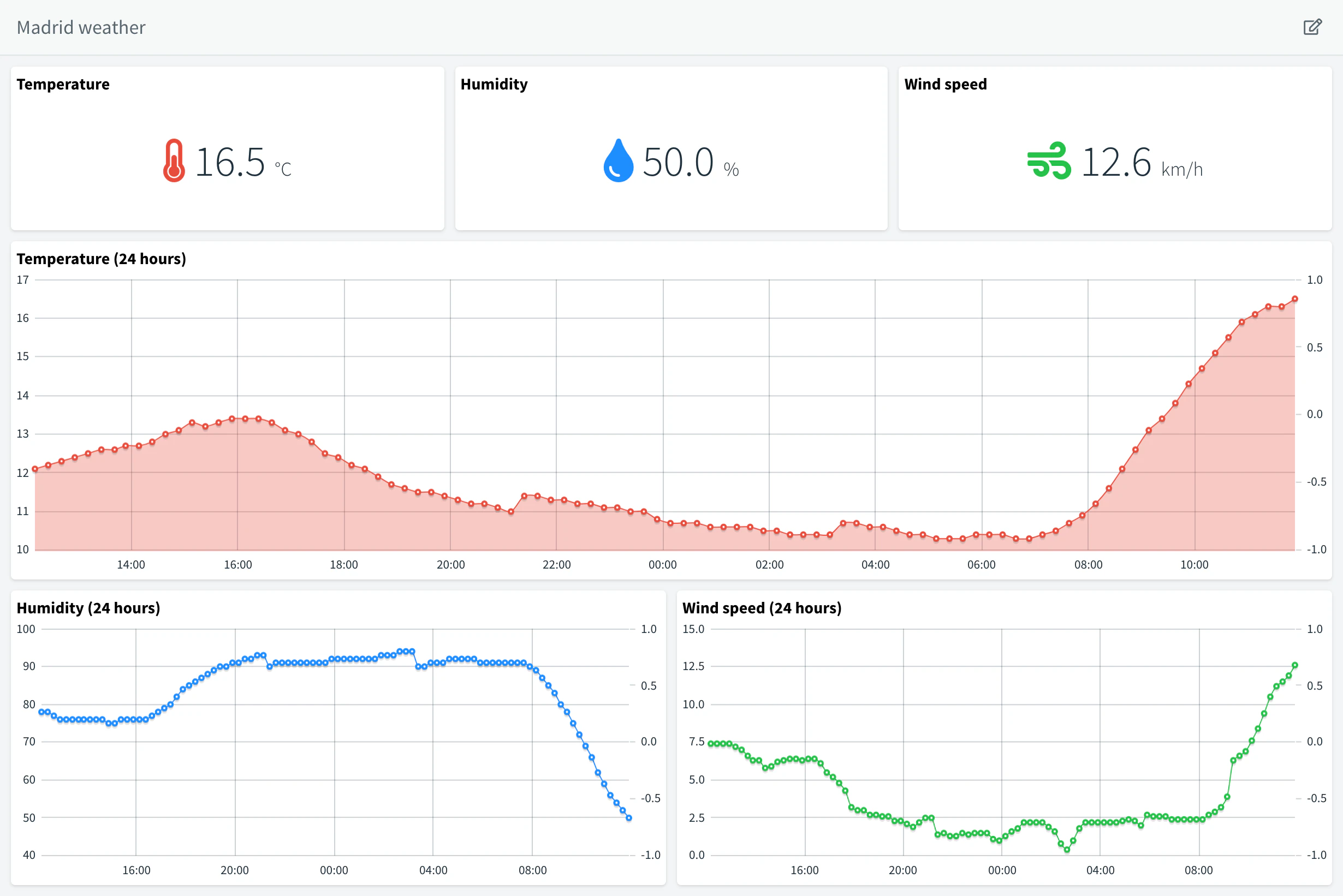This screenshot has width=1343, height=896.
Task: Click the Humidity (24 hours) chart title
Action: 88,608
